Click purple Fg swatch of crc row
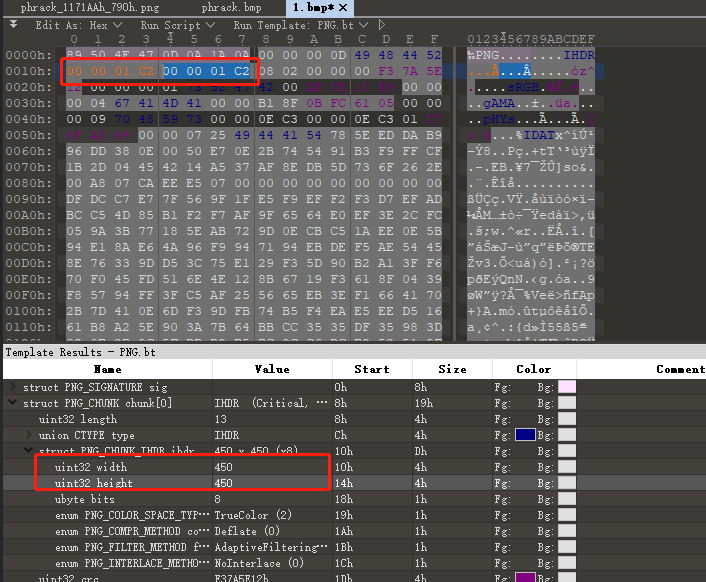The width and height of the screenshot is (706, 582). click(x=525, y=577)
